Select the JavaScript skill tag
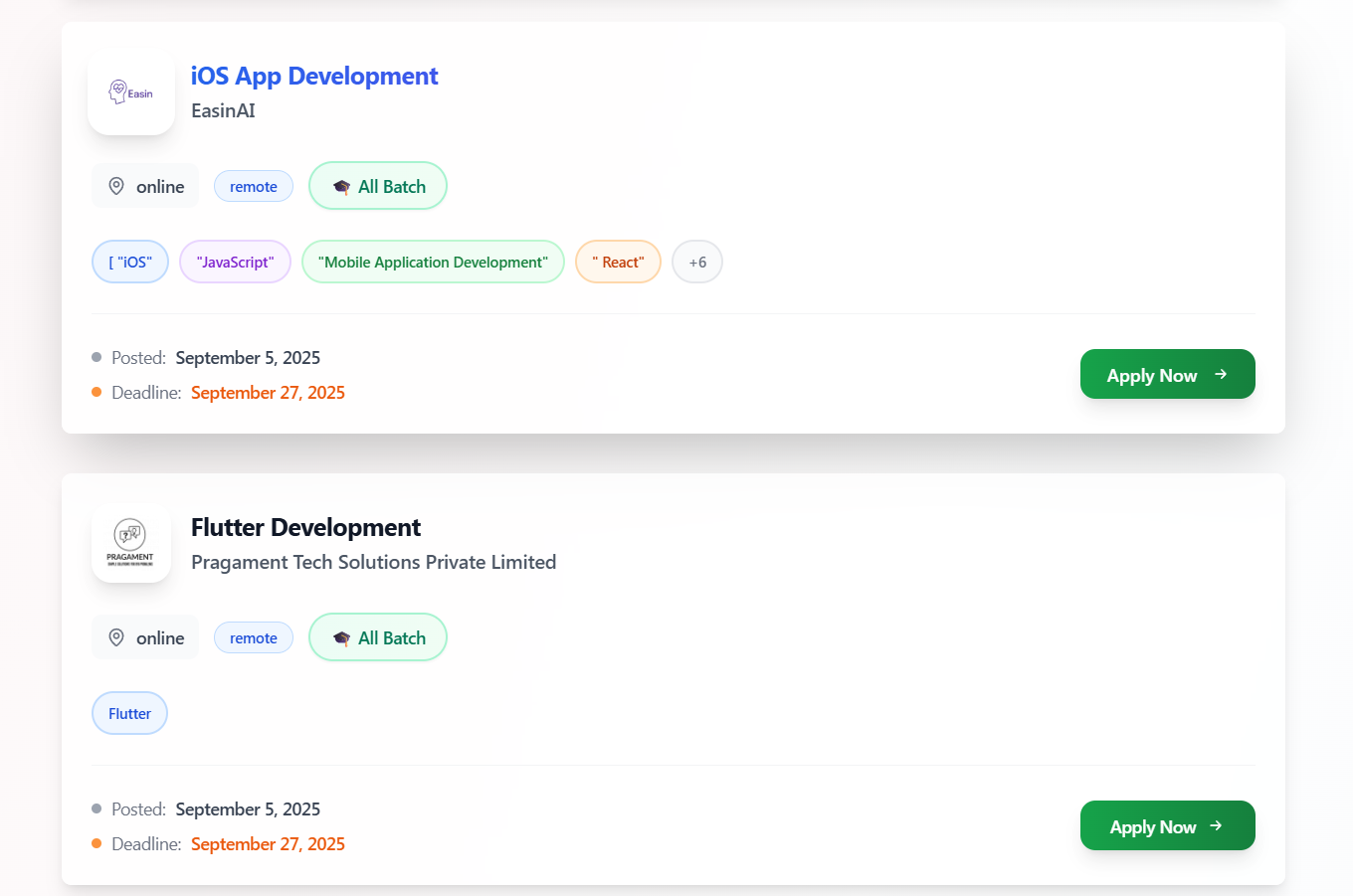The image size is (1353, 896). [235, 262]
